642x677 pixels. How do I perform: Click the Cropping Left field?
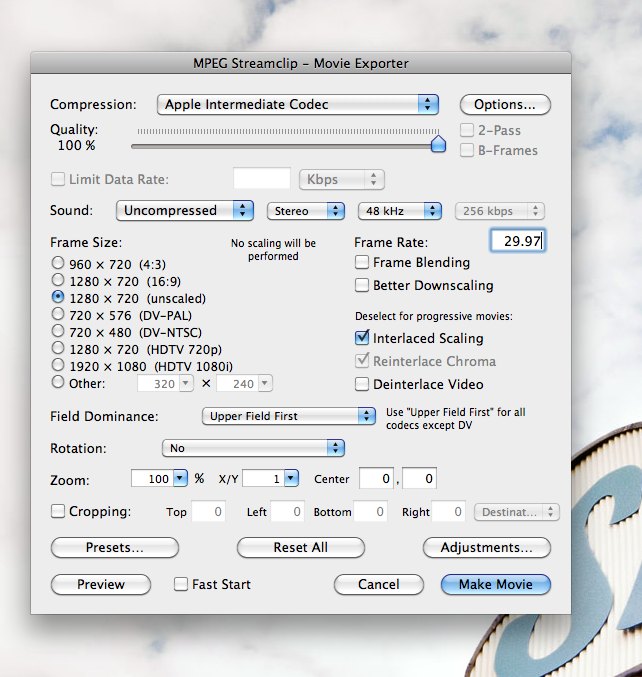pyautogui.click(x=288, y=512)
